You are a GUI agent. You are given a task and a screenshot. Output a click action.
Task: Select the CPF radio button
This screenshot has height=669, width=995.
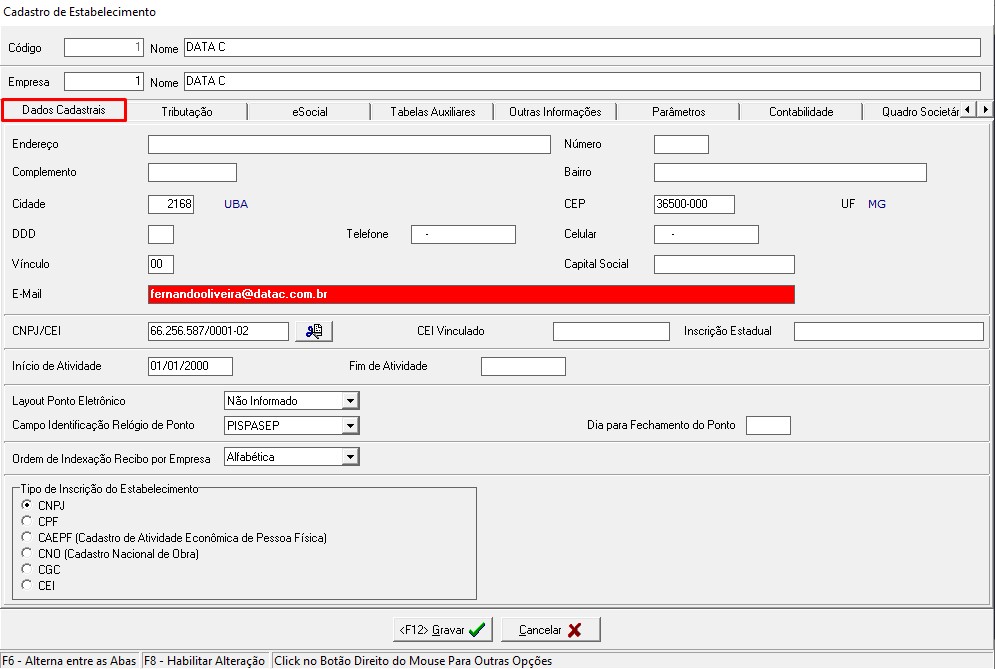26,520
